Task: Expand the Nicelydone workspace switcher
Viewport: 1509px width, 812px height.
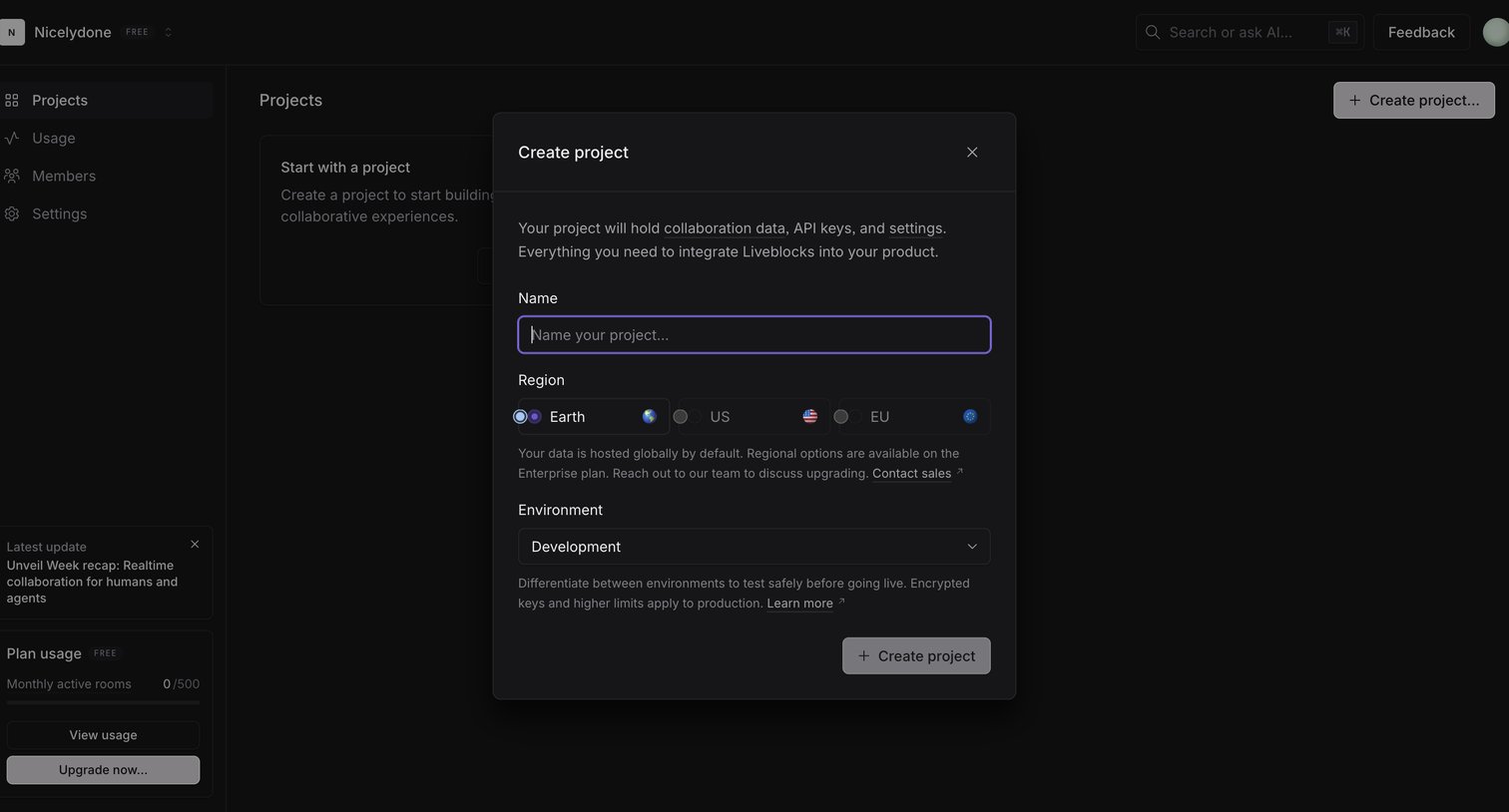Action: pyautogui.click(x=168, y=32)
